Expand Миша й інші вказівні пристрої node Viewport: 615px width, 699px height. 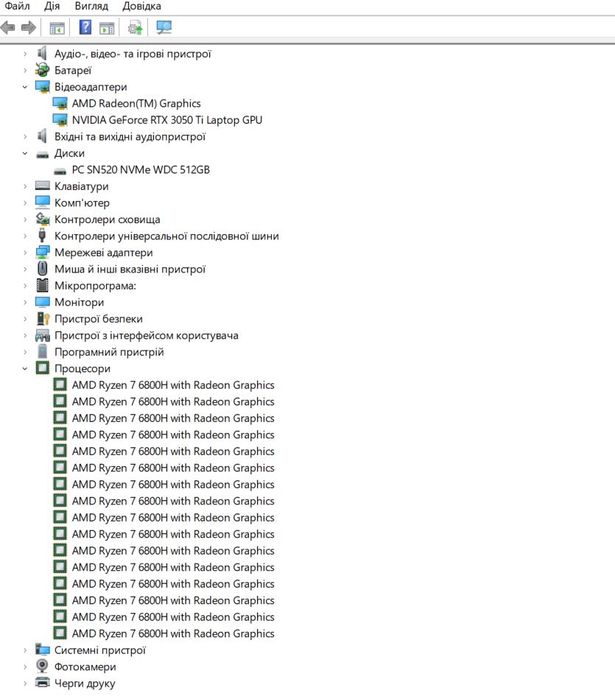tap(25, 269)
